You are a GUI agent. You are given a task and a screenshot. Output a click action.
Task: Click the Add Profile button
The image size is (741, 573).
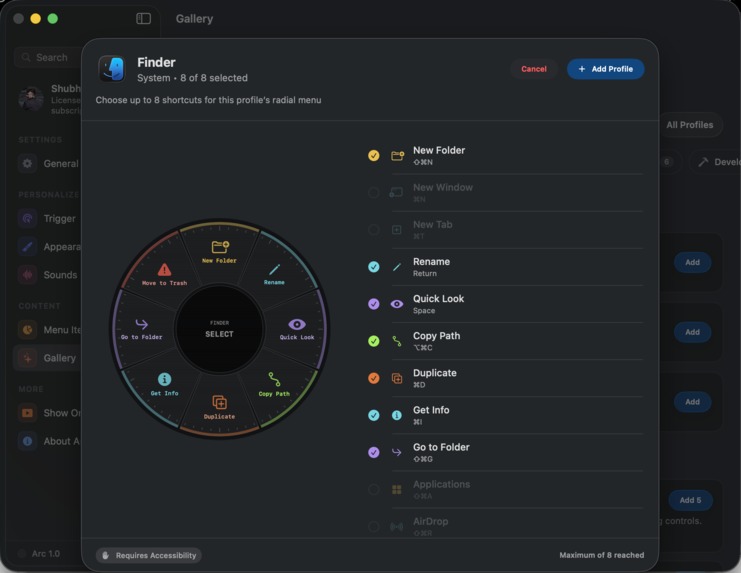pos(605,69)
